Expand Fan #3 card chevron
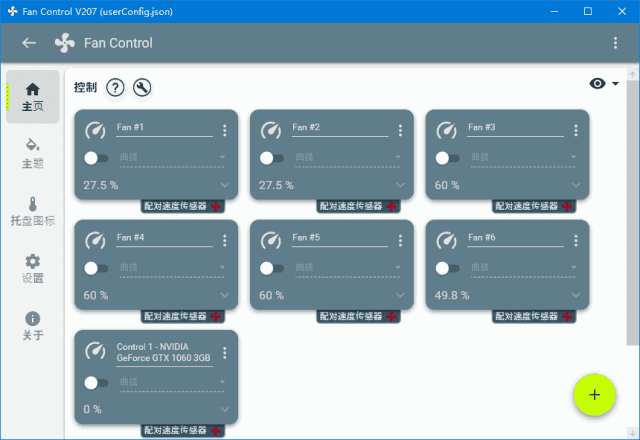Viewport: 640px width, 440px height. click(x=575, y=186)
